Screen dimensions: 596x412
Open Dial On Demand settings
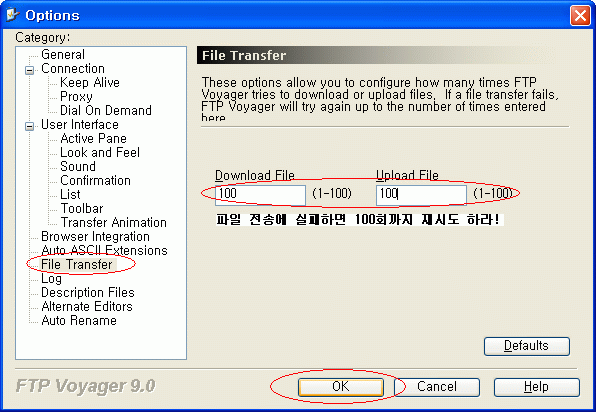(x=106, y=110)
